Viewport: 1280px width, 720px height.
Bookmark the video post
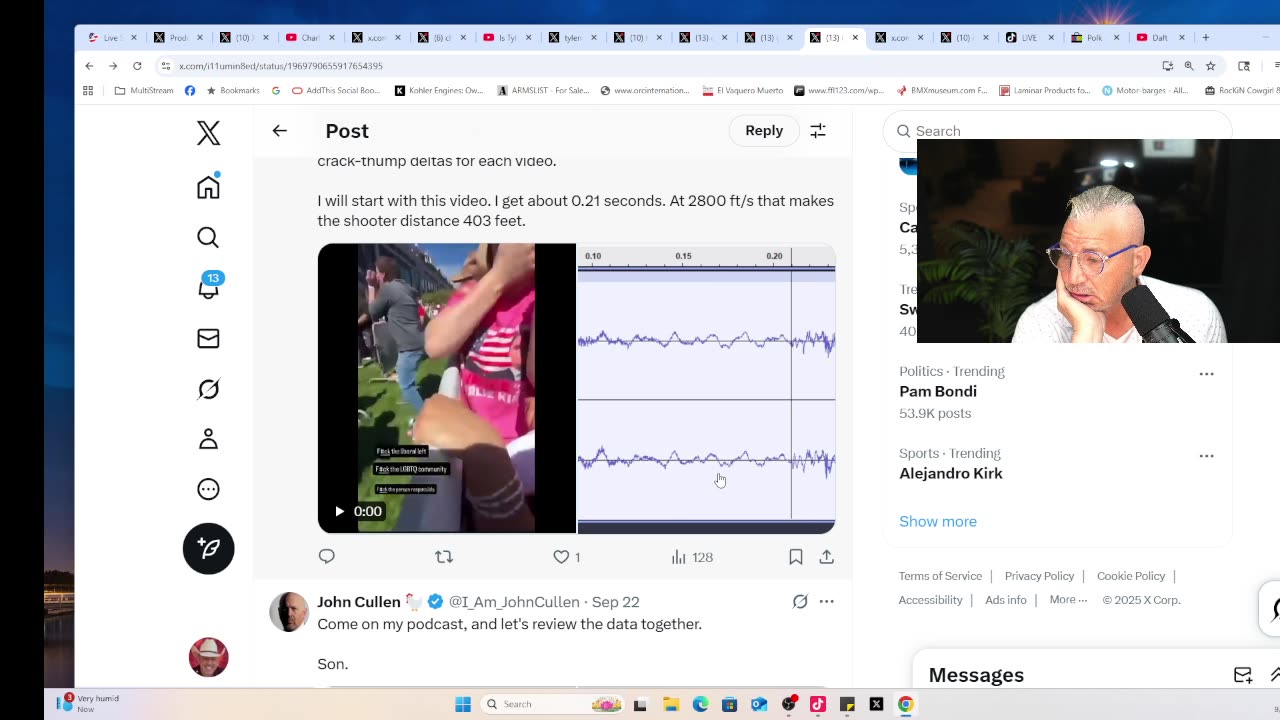coord(796,557)
